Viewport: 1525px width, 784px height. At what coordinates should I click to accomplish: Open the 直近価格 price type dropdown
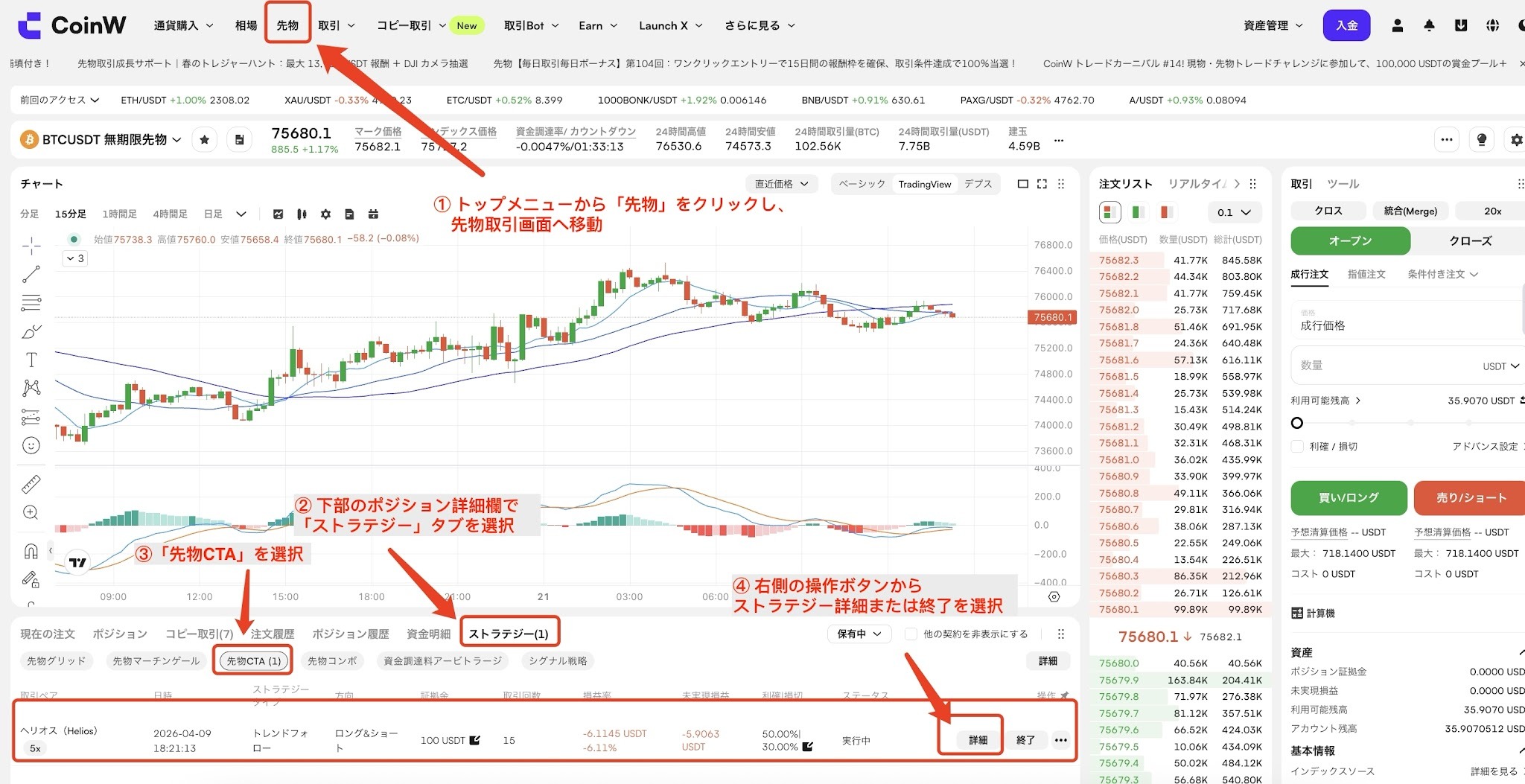tap(782, 184)
